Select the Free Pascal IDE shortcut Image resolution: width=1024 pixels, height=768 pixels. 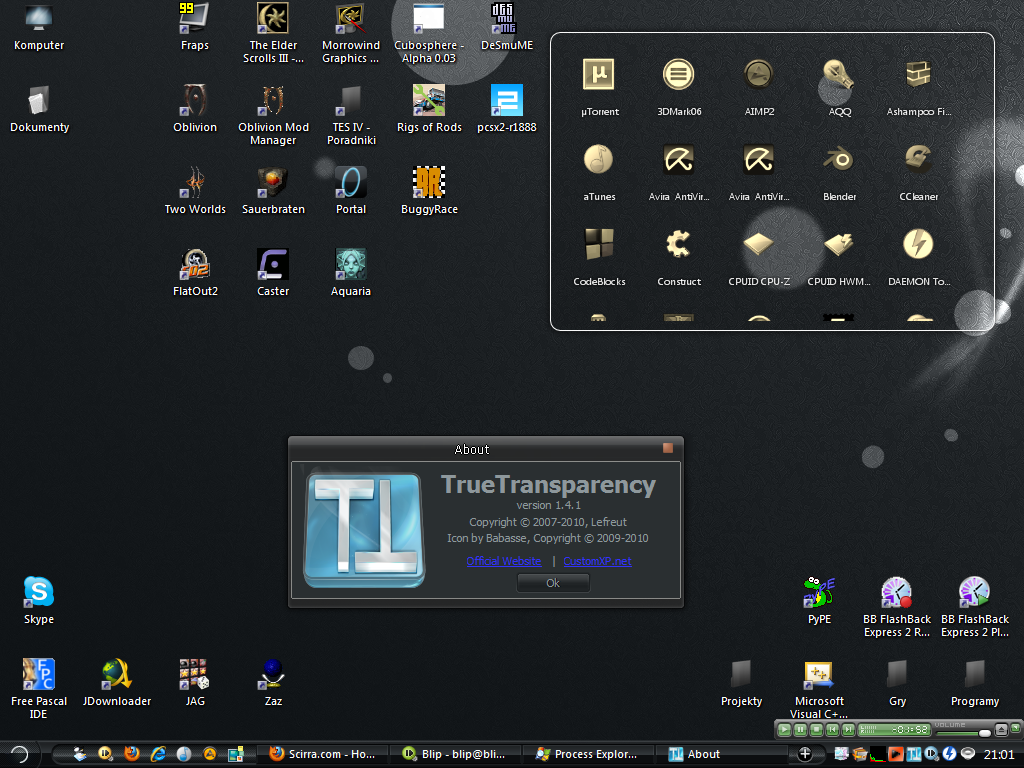39,689
